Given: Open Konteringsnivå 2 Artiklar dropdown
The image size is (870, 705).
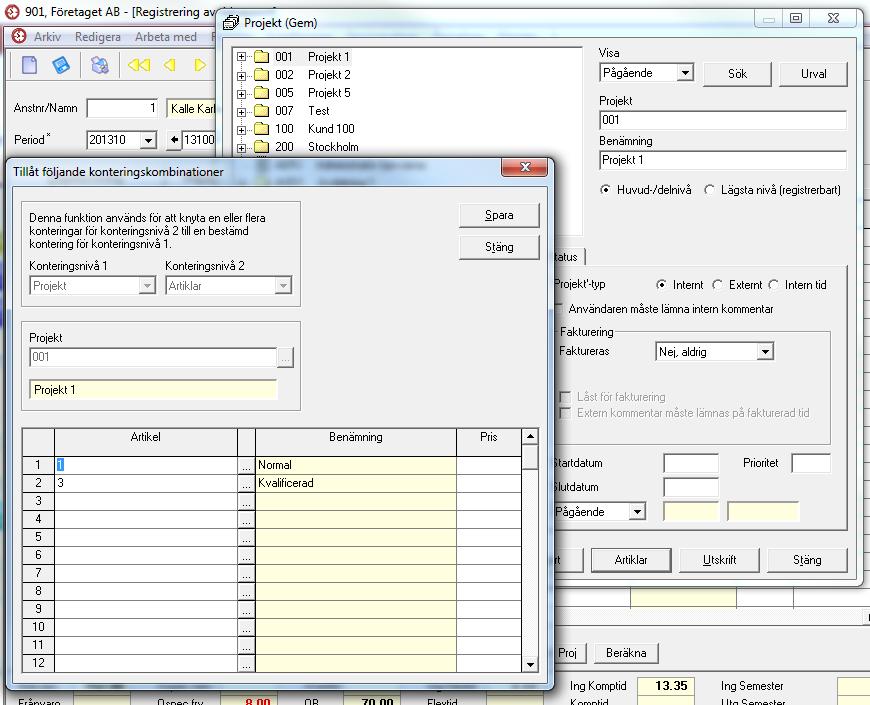Looking at the screenshot, I should point(283,286).
